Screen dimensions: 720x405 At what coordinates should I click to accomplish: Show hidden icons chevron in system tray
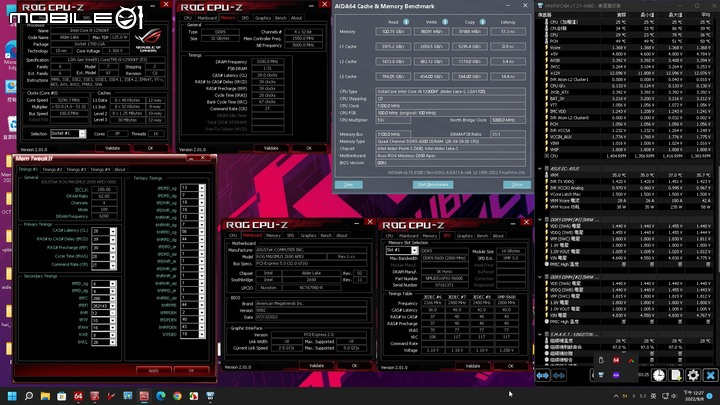point(616,396)
